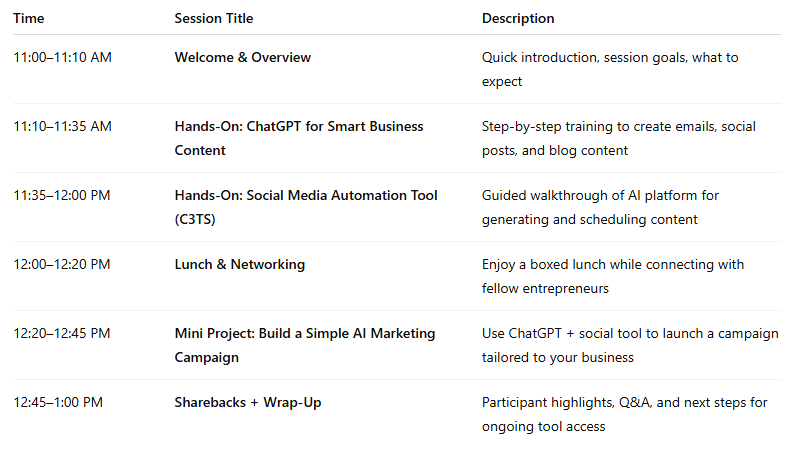Click the Sharebacks + Wrap-Up session title
The image size is (797, 462).
[x=247, y=403]
